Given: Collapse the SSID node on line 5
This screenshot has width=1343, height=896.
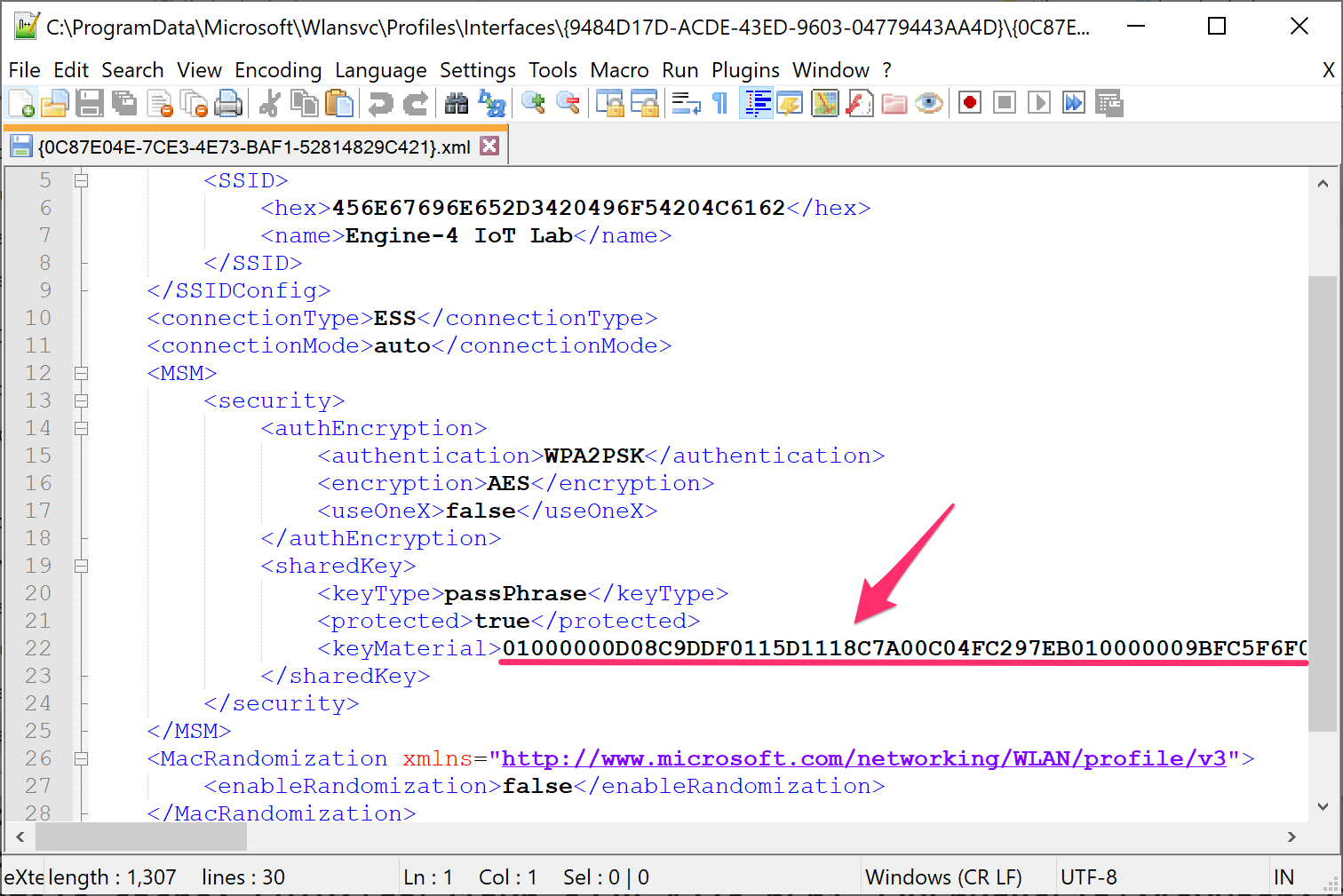Looking at the screenshot, I should [x=82, y=181].
